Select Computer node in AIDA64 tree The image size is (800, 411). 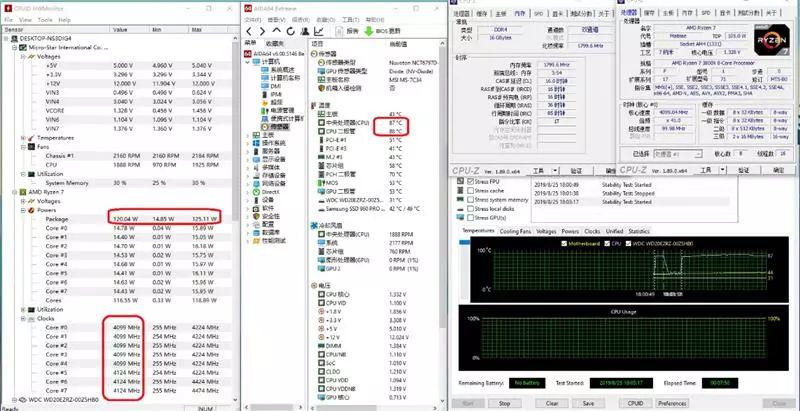[x=263, y=62]
